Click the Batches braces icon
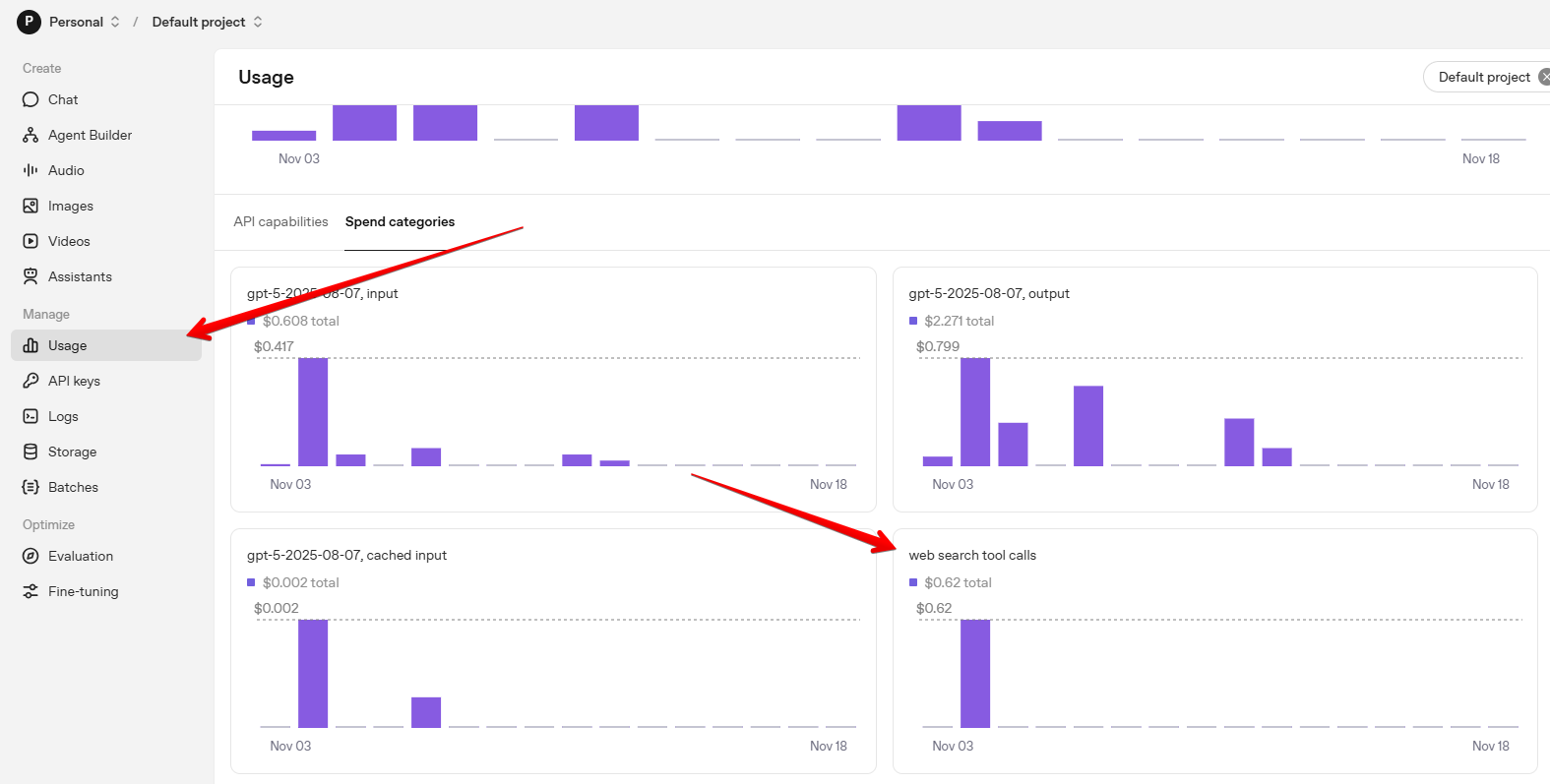Screen dimensions: 1550x784 coord(31,487)
